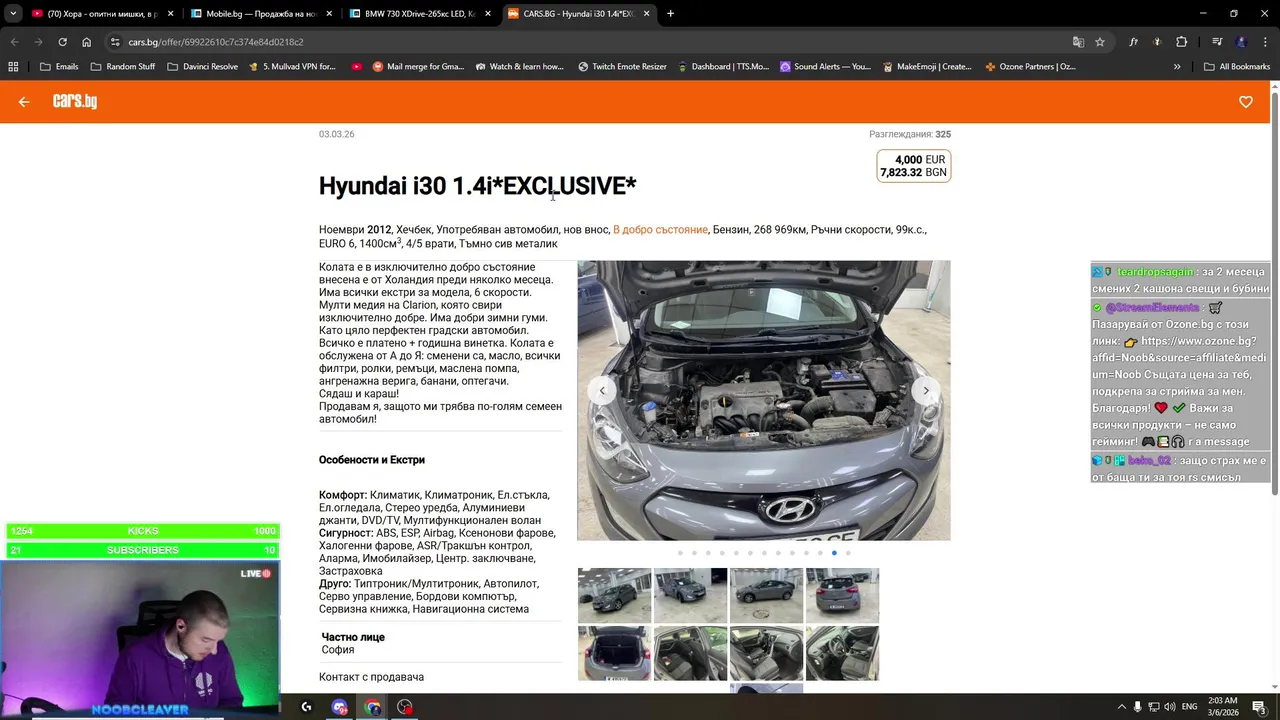Select the rear view car thumbnail
Screen dimensions: 1280x720
842,595
